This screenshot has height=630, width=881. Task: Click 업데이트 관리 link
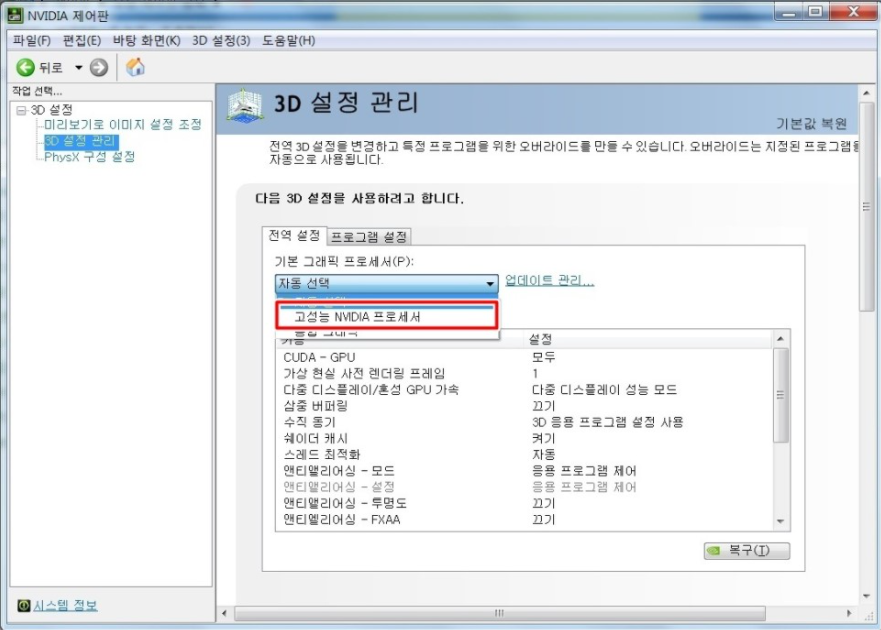pos(549,280)
